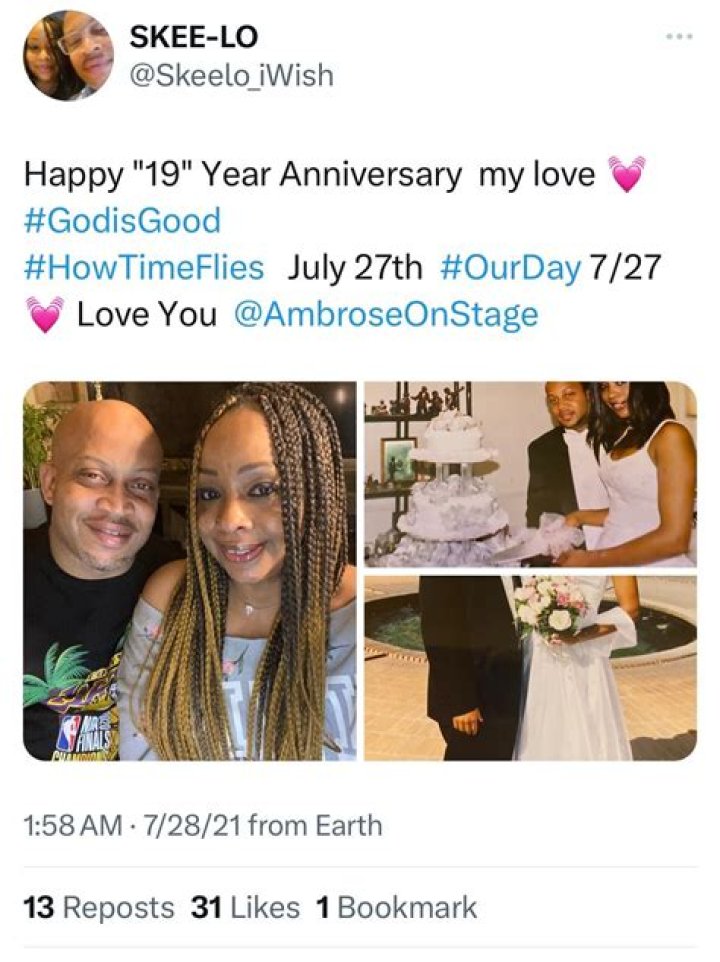Open the SKEE-LO profile avatar
Image resolution: width=720 pixels, height=962 pixels.
(68, 55)
